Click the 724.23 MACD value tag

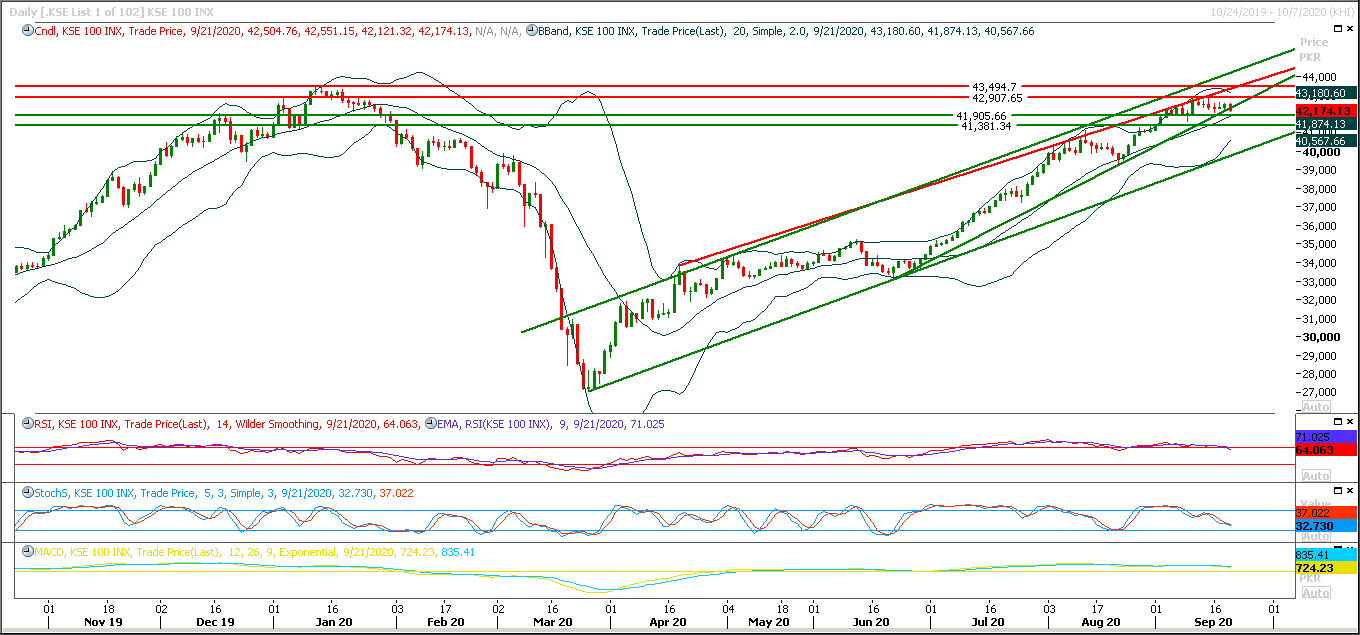coord(1325,567)
